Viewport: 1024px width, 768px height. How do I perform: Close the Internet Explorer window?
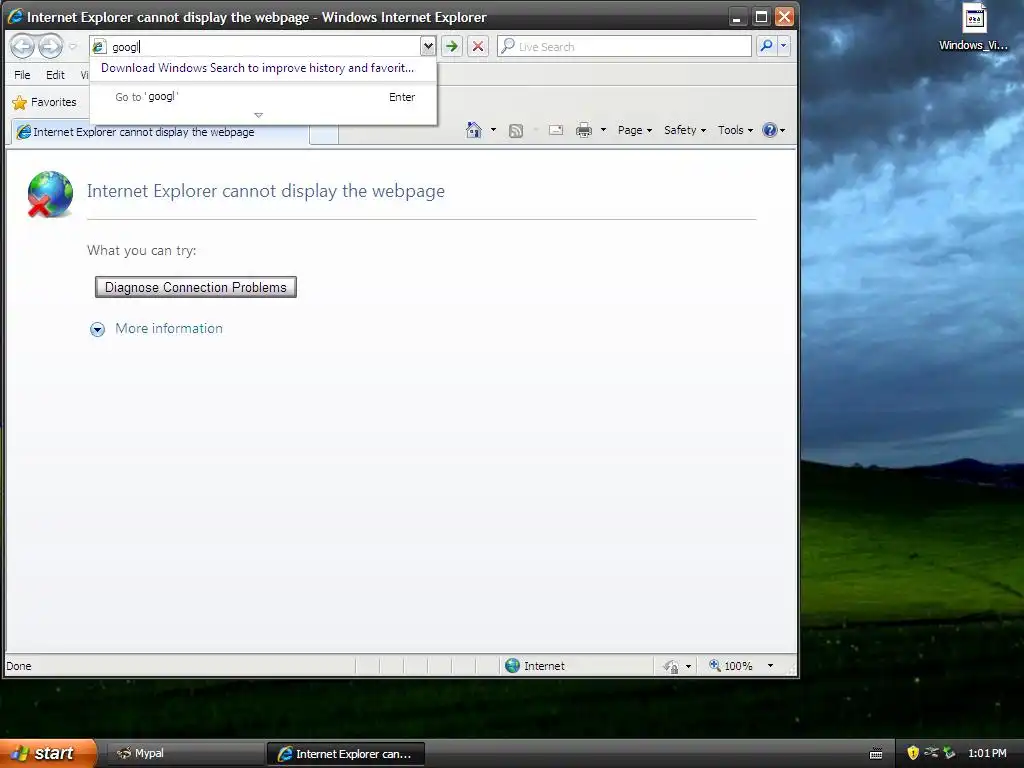click(x=784, y=17)
